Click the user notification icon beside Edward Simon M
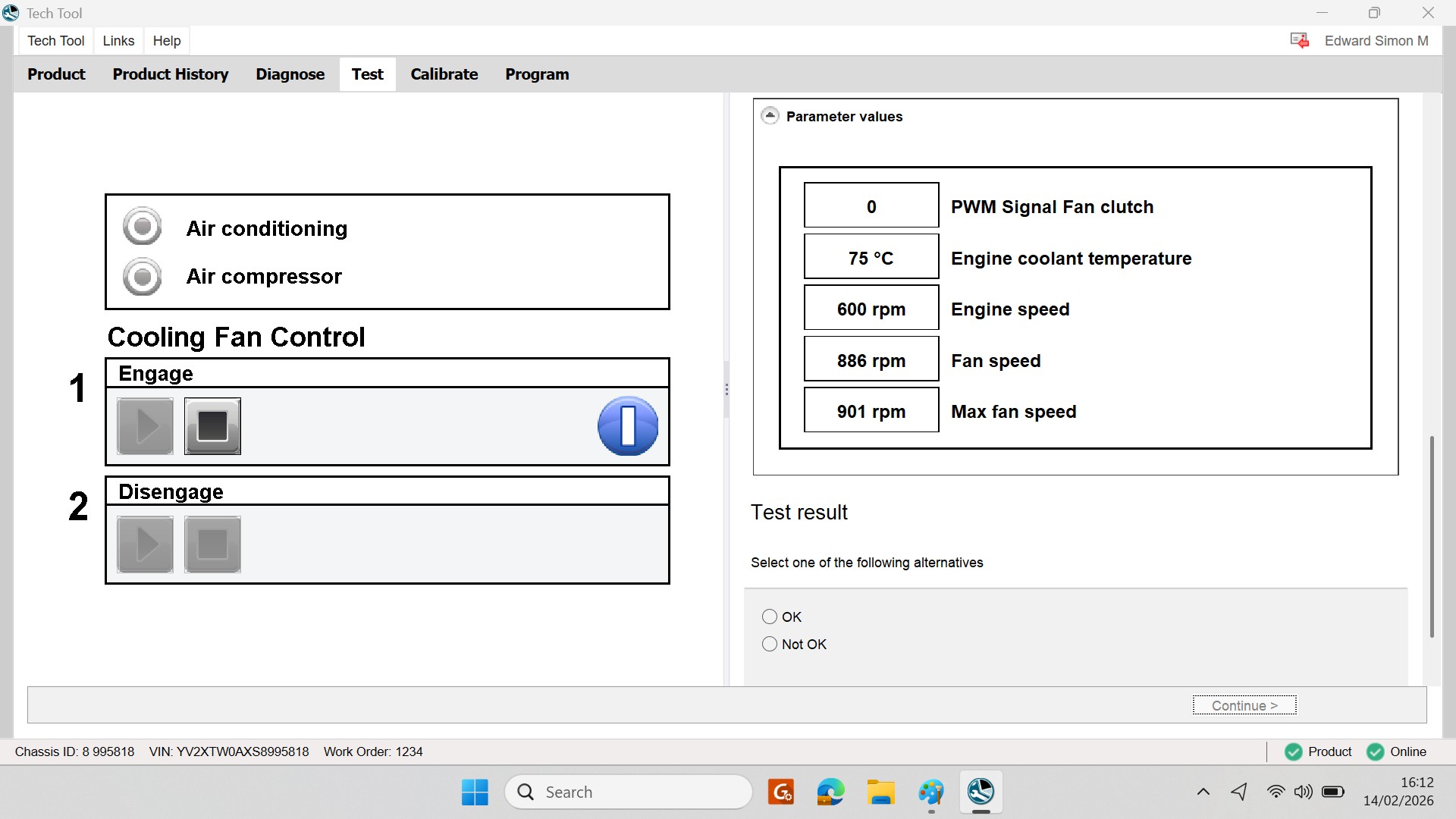The width and height of the screenshot is (1456, 819). tap(1300, 41)
